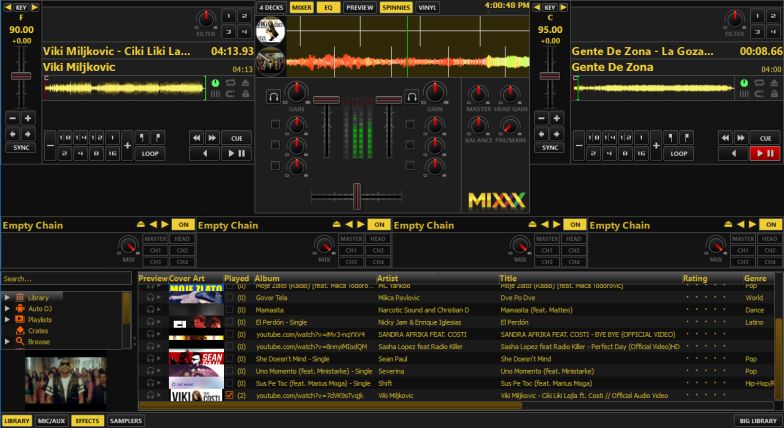
Task: Show the SAMPLERS section
Action: (126, 421)
